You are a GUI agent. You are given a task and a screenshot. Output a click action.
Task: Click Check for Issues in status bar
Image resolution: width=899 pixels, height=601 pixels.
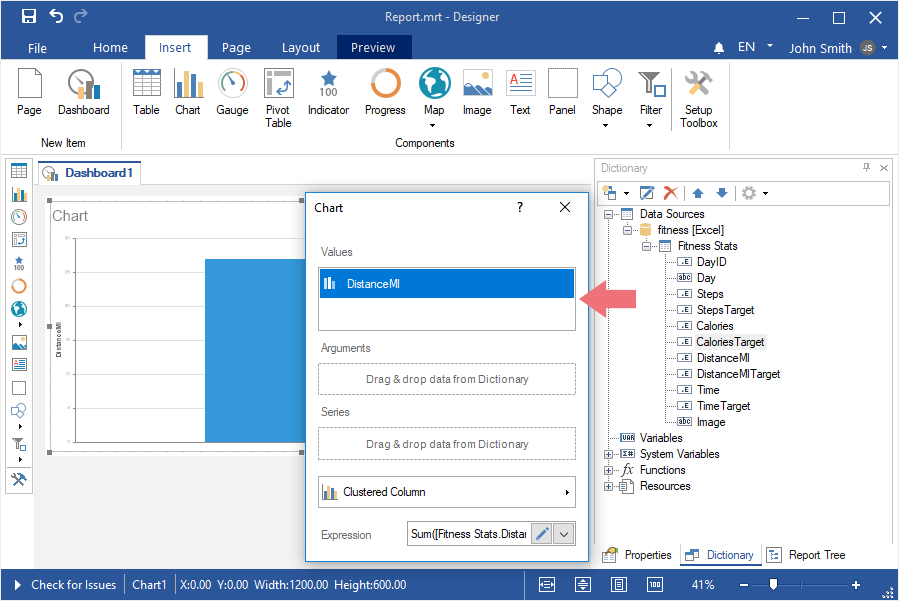73,585
